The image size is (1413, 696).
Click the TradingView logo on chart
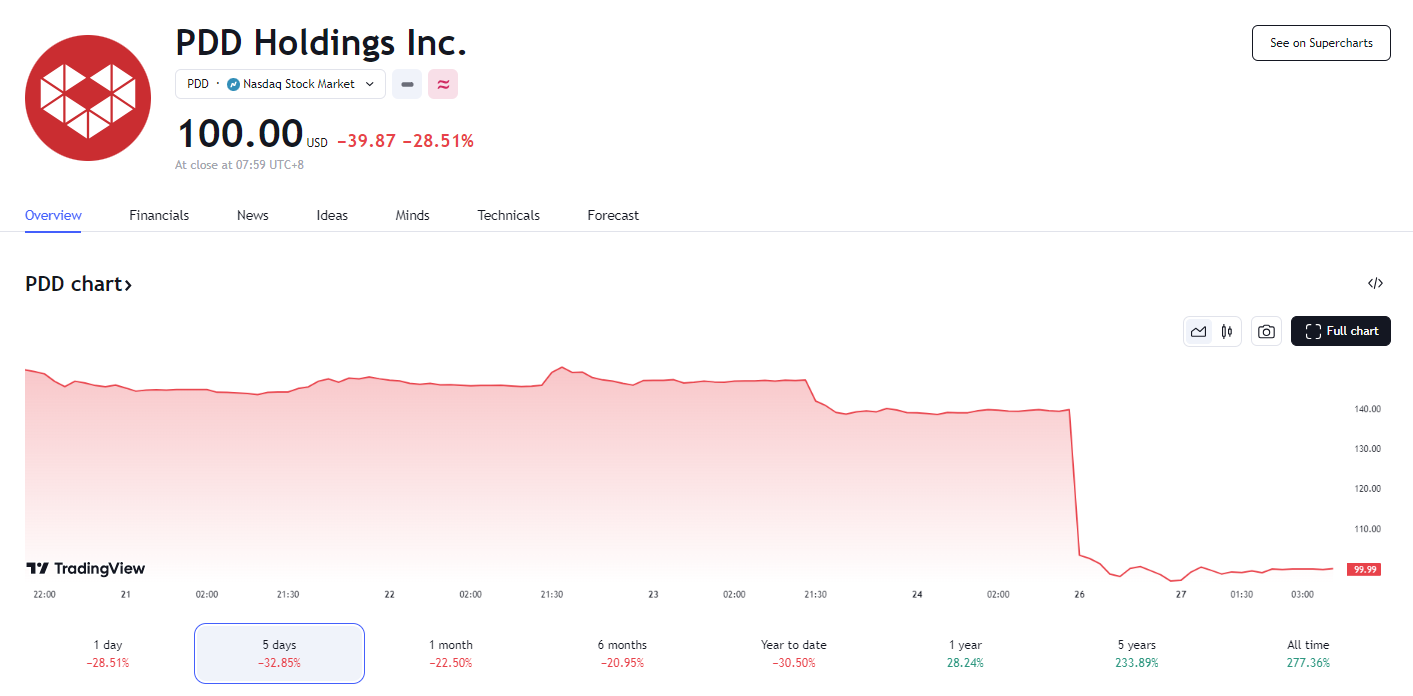click(86, 569)
